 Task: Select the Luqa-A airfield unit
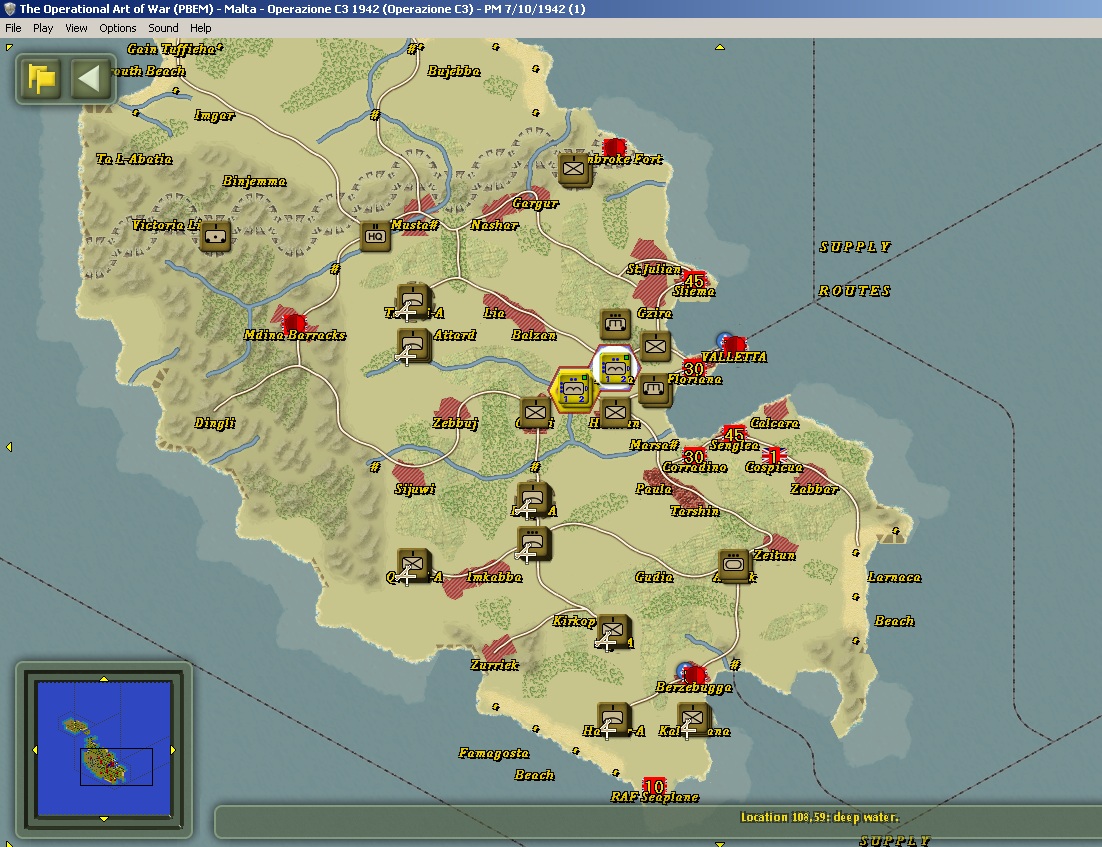pos(533,500)
